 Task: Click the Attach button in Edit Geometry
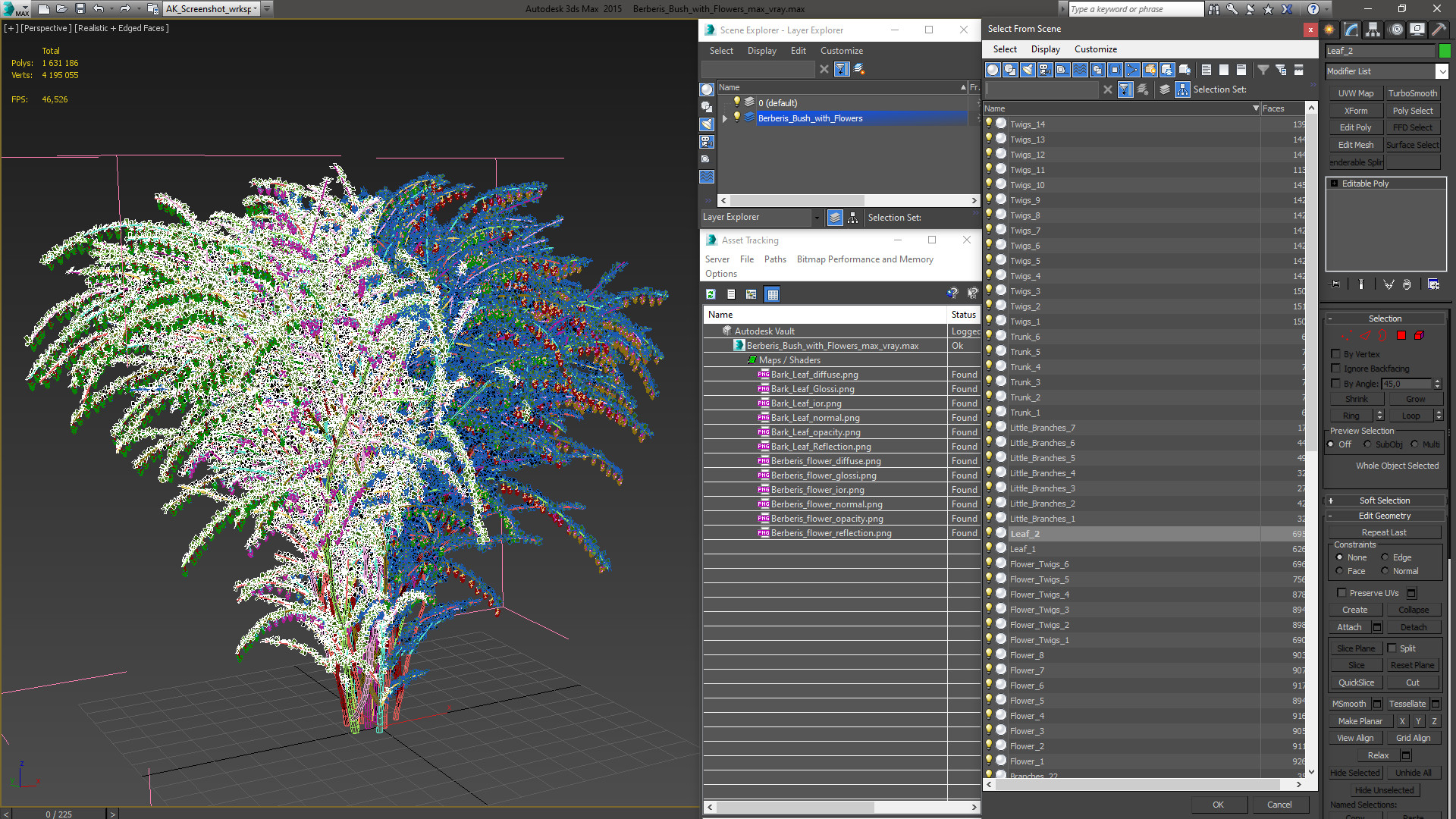[x=1349, y=627]
